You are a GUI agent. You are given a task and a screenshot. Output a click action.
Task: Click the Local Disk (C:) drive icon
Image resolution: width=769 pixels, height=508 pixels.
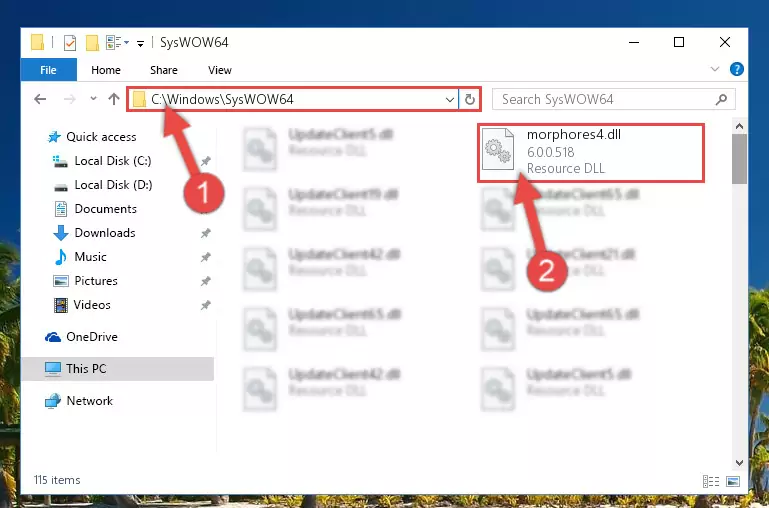pos(60,161)
